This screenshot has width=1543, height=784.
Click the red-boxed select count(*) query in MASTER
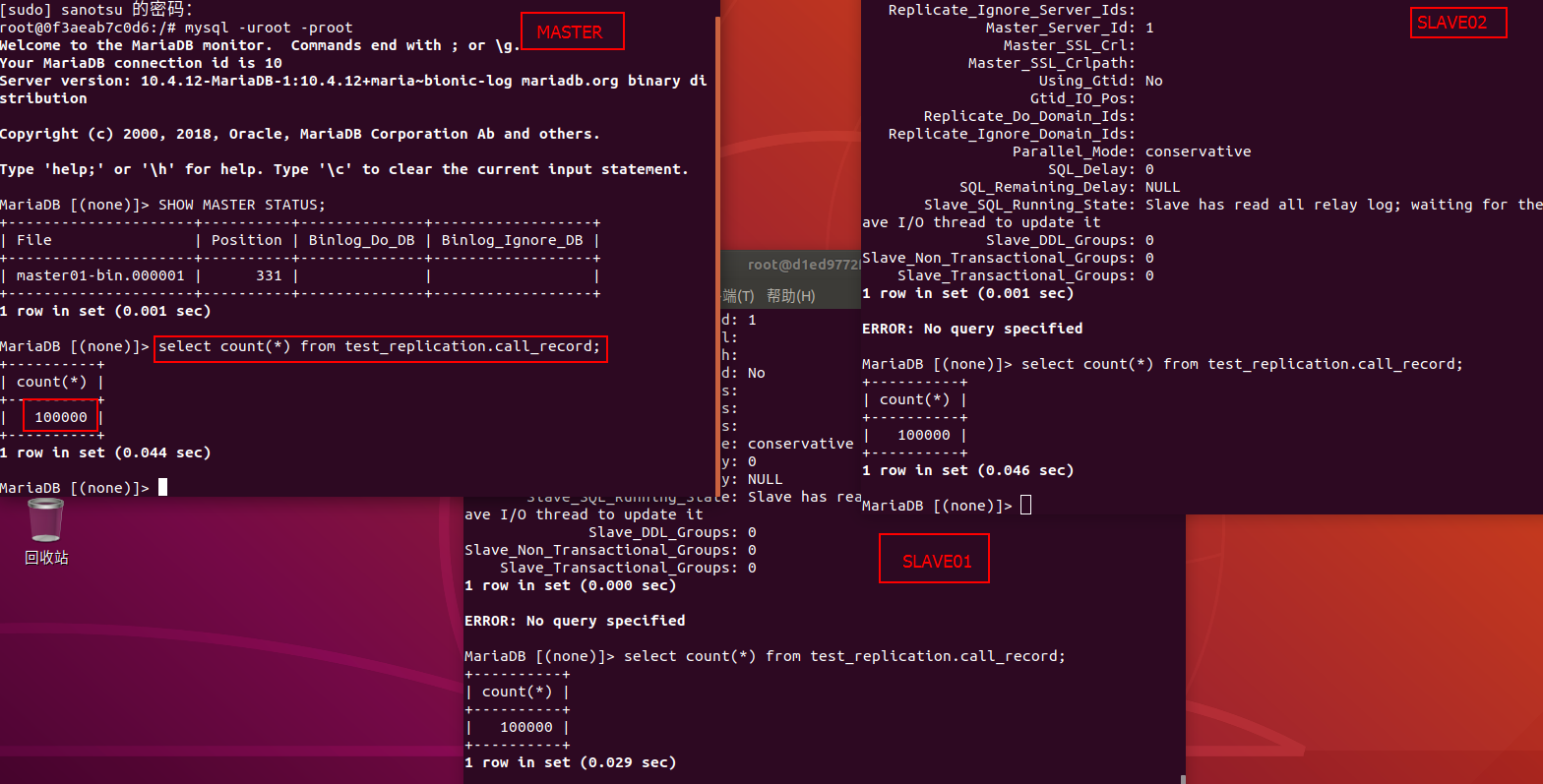380,347
